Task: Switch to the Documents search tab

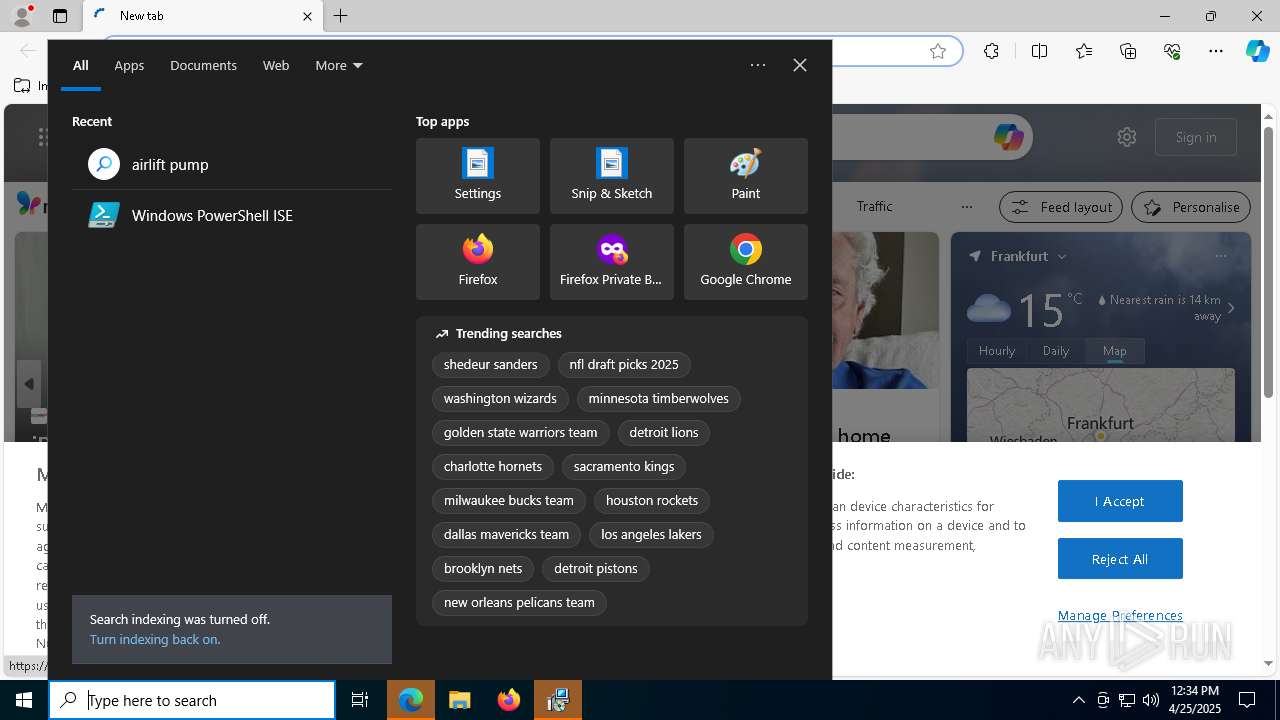Action: 203,65
